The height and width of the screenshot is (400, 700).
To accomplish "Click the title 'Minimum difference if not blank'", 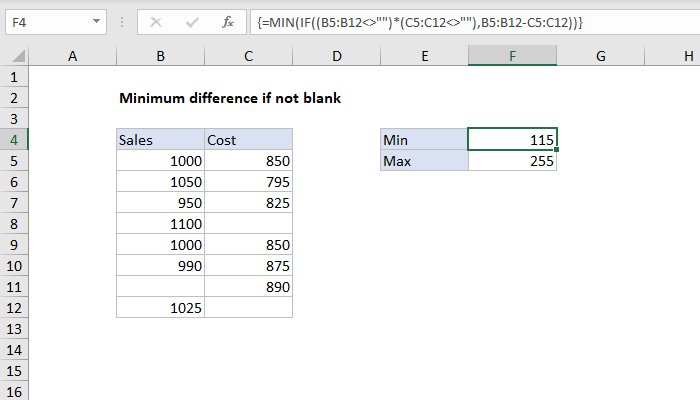I will tap(230, 98).
